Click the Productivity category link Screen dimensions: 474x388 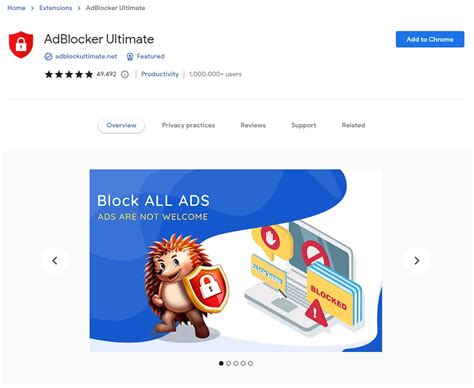pyautogui.click(x=160, y=74)
